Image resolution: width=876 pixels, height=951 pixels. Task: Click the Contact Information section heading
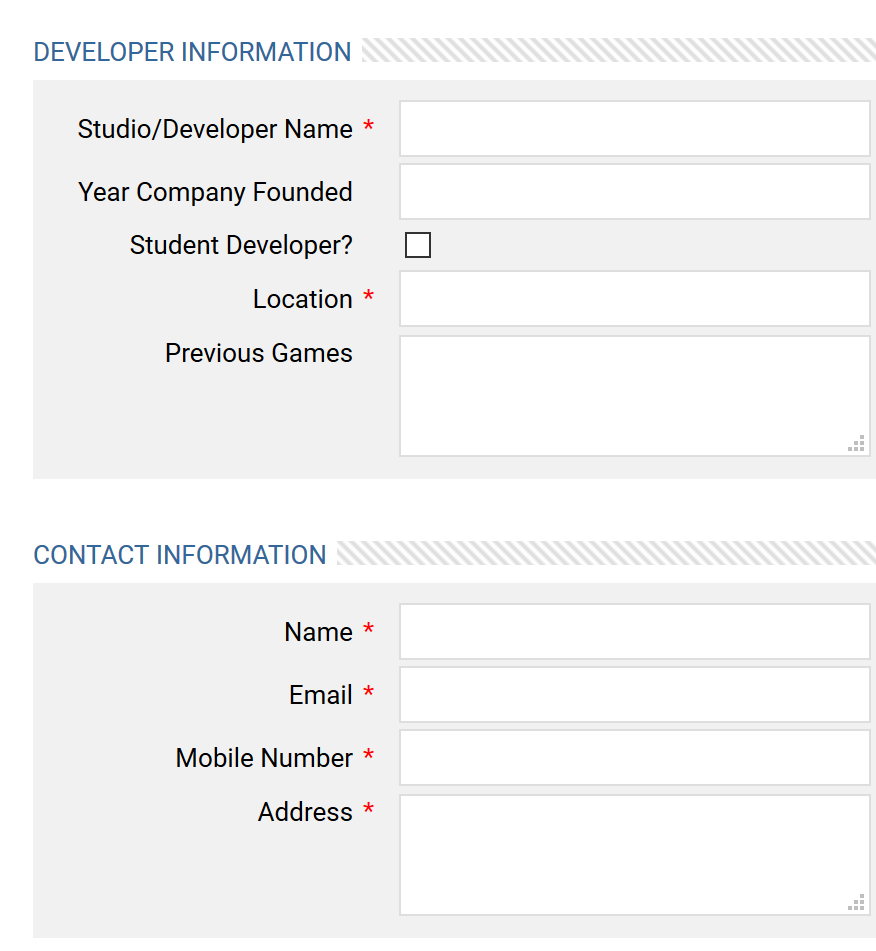180,555
